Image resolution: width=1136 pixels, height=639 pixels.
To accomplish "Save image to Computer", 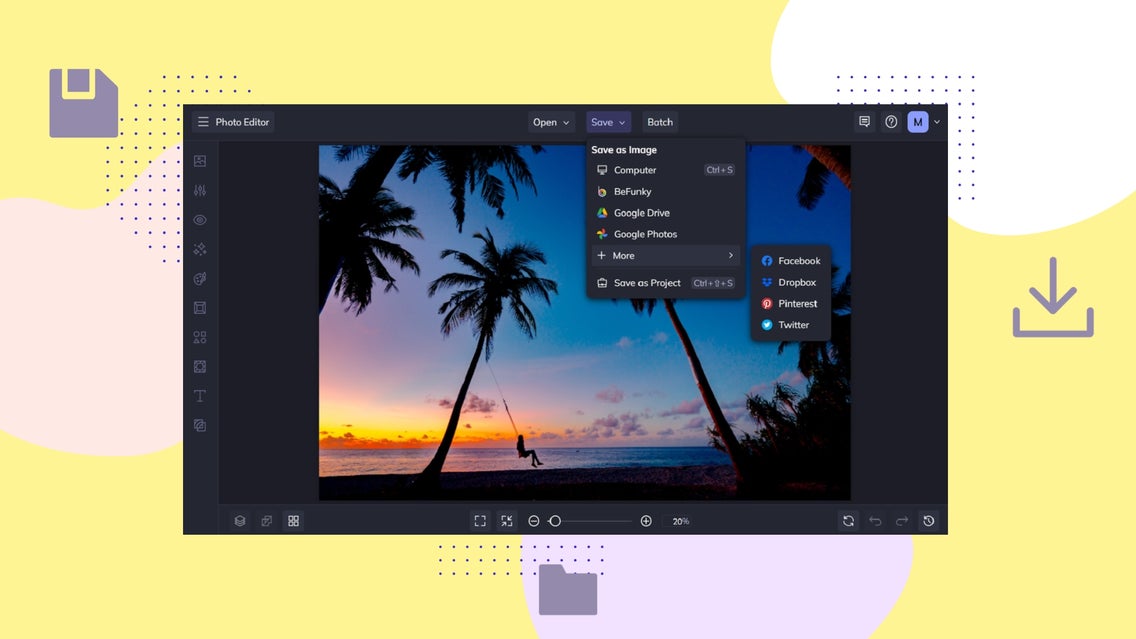I will pos(665,170).
